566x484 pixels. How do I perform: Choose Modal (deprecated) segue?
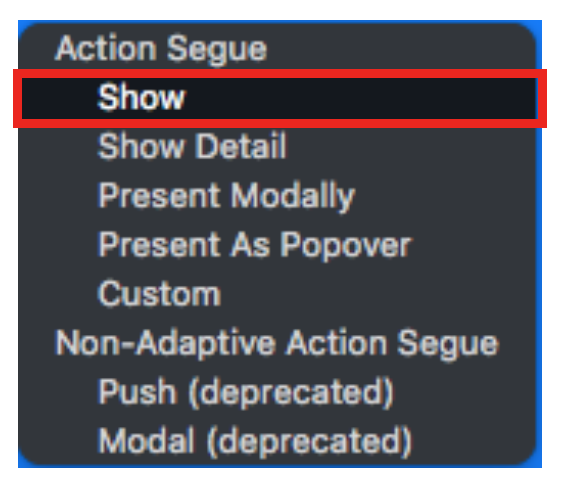tap(280, 441)
